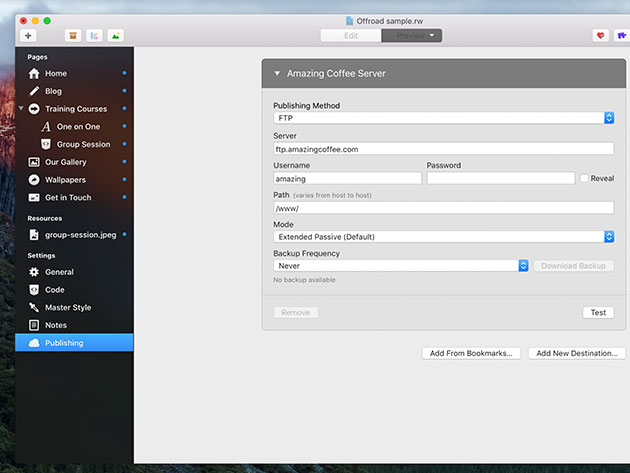The height and width of the screenshot is (473, 630).
Task: Open the Publishing Method FTP dropdown
Action: [x=444, y=118]
